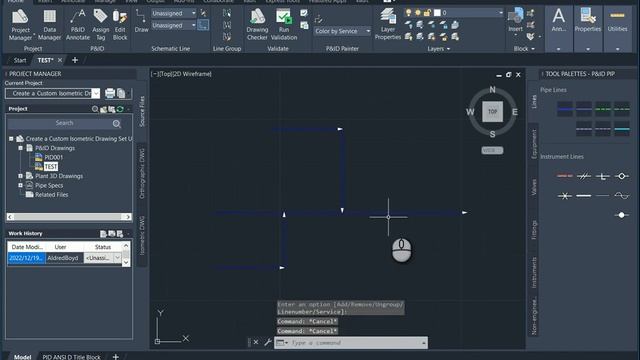Expand the Block panel flyout
This screenshot has height=360, width=640.
(x=524, y=49)
